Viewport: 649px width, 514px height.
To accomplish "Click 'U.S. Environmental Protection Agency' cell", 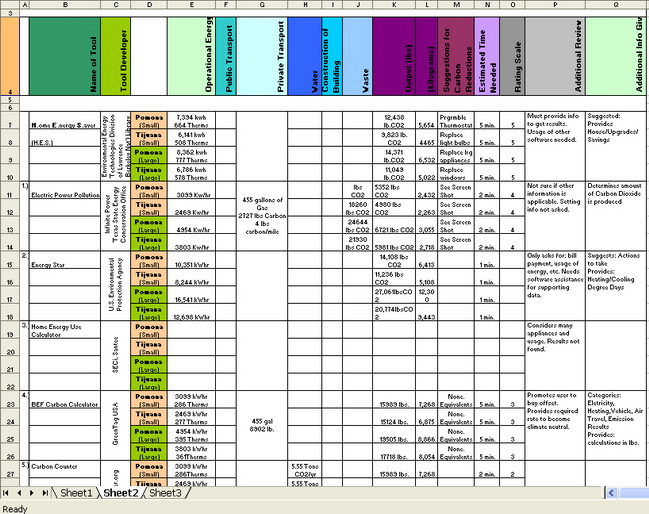I will (115, 286).
